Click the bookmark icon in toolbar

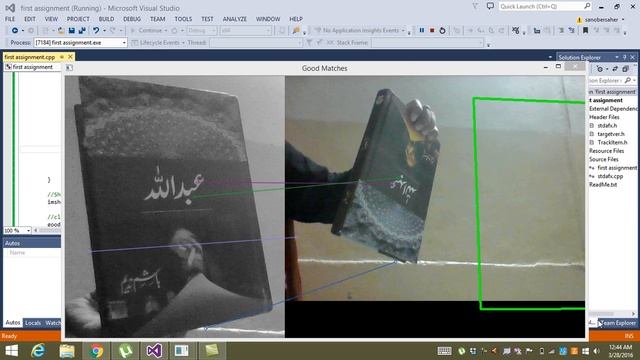coord(585,30)
